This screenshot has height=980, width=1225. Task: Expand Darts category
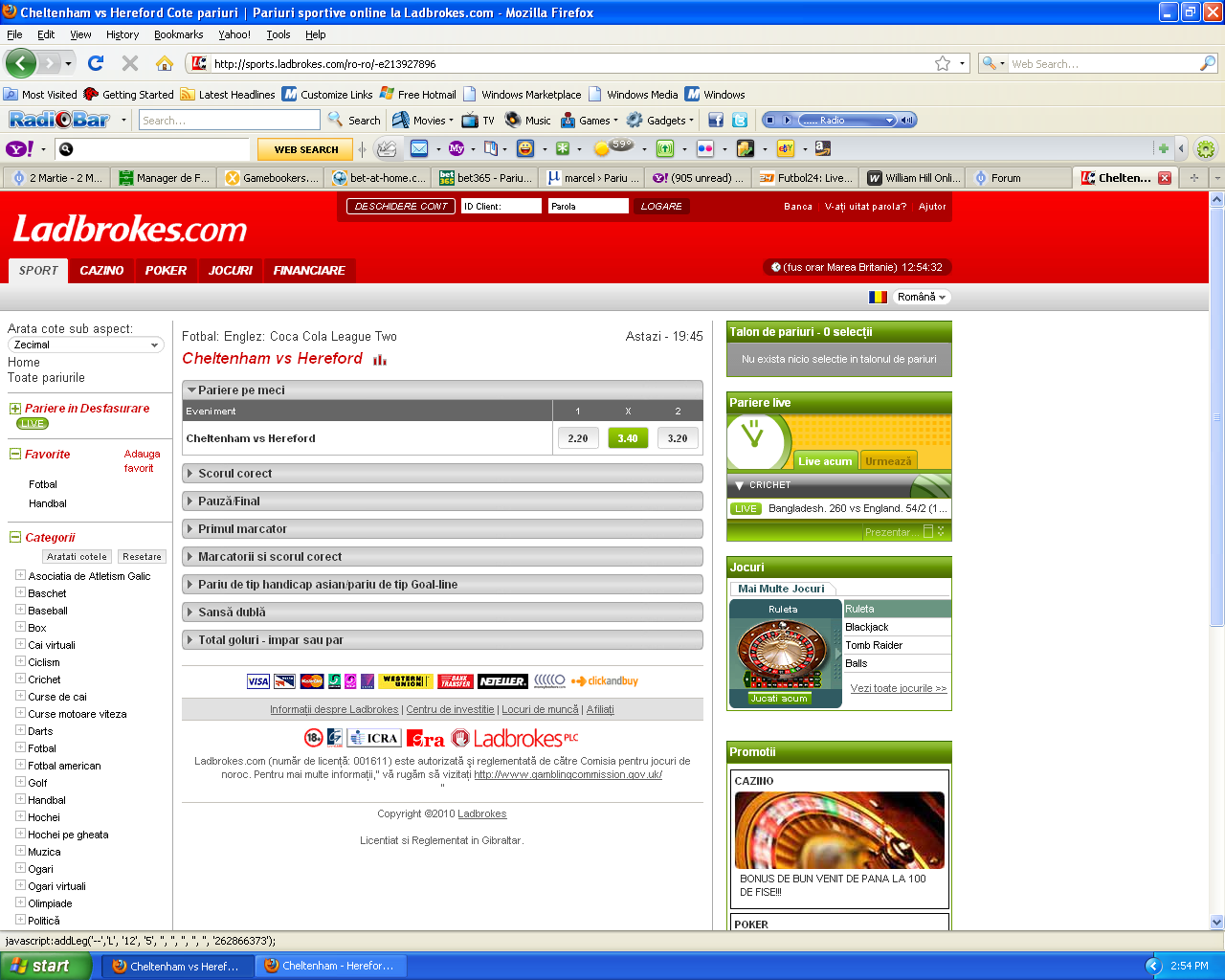pyautogui.click(x=20, y=731)
